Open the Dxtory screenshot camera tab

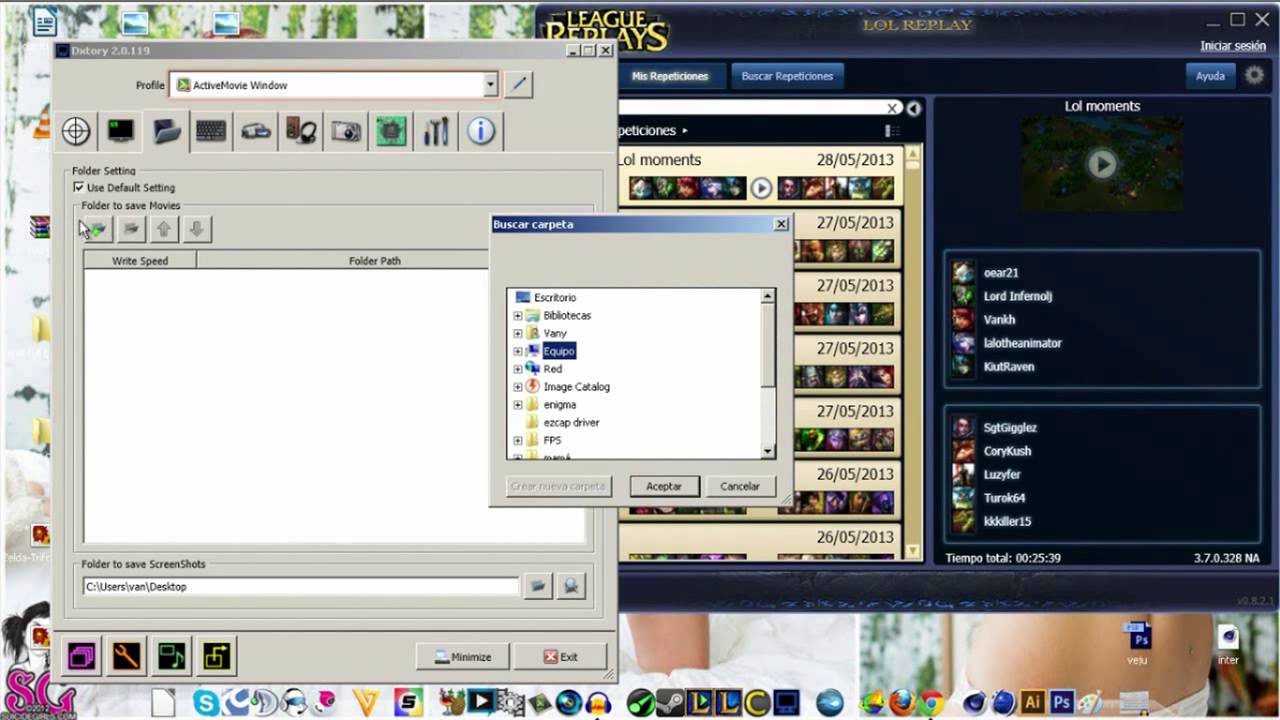click(x=346, y=131)
